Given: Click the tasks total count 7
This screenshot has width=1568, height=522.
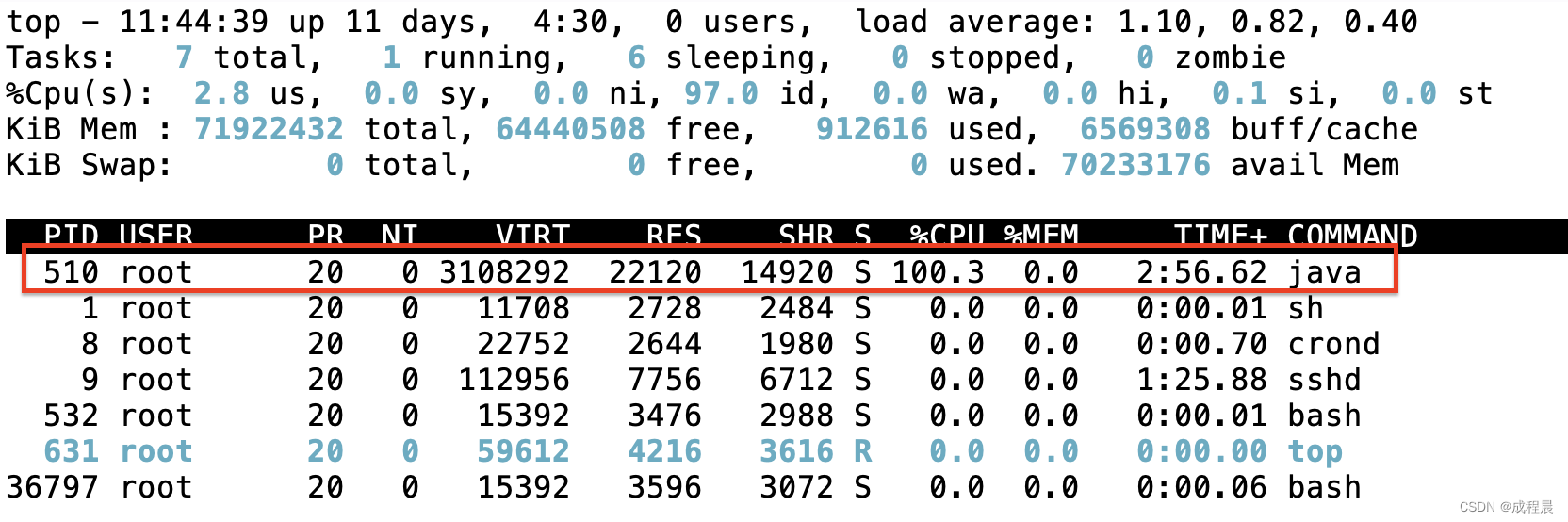Looking at the screenshot, I should (x=184, y=57).
